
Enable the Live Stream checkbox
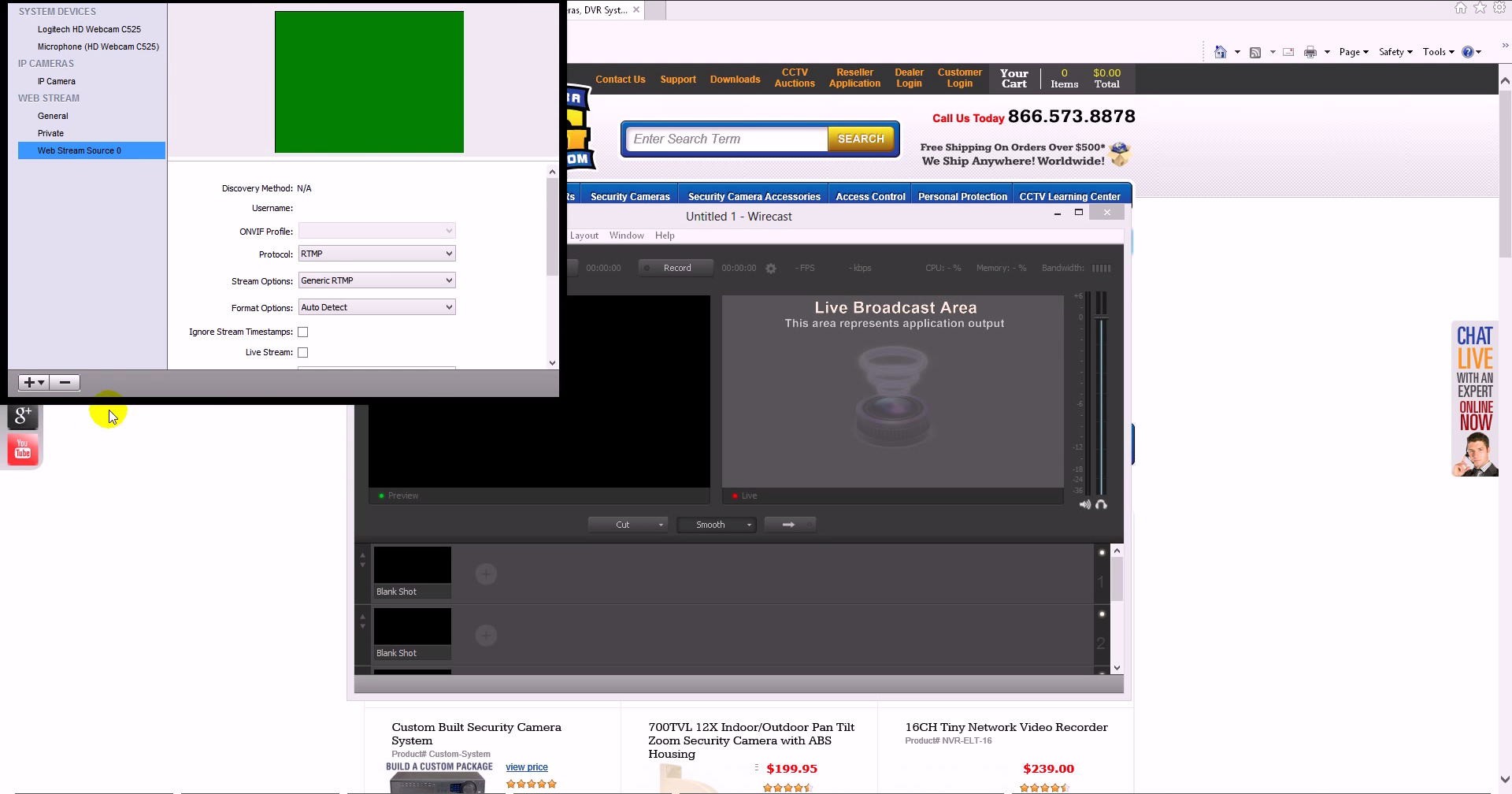[x=303, y=353]
